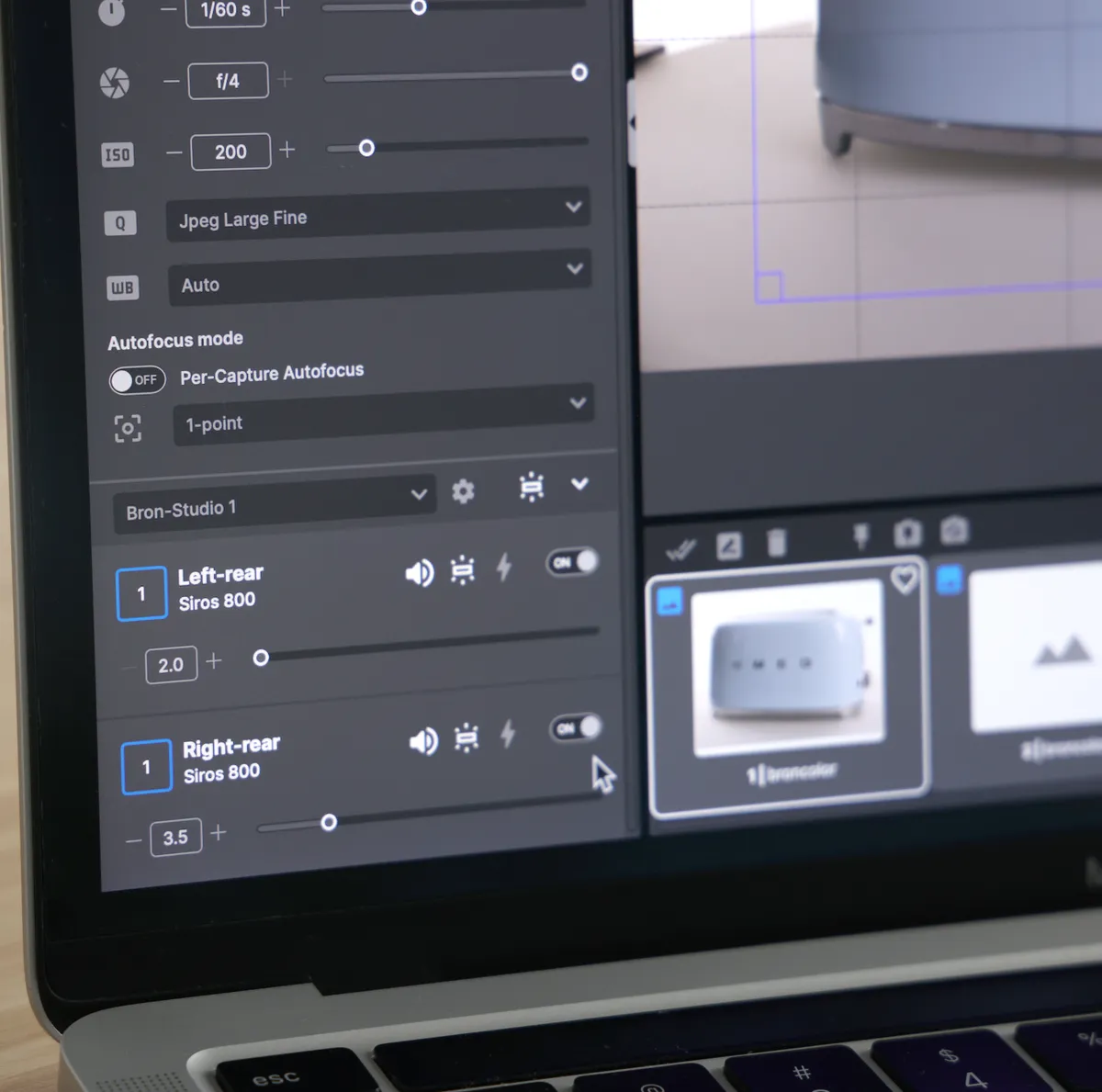
Task: Increase shutter speed with plus button
Action: (282, 9)
